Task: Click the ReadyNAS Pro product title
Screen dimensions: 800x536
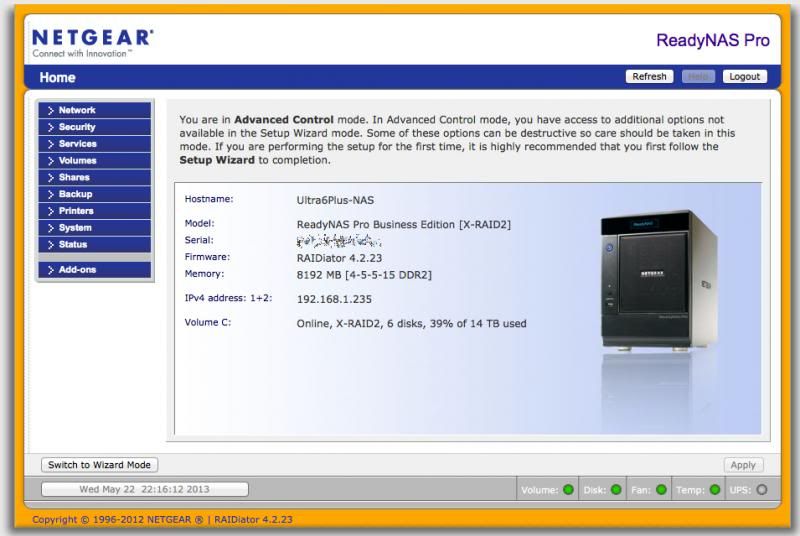Action: click(x=713, y=40)
